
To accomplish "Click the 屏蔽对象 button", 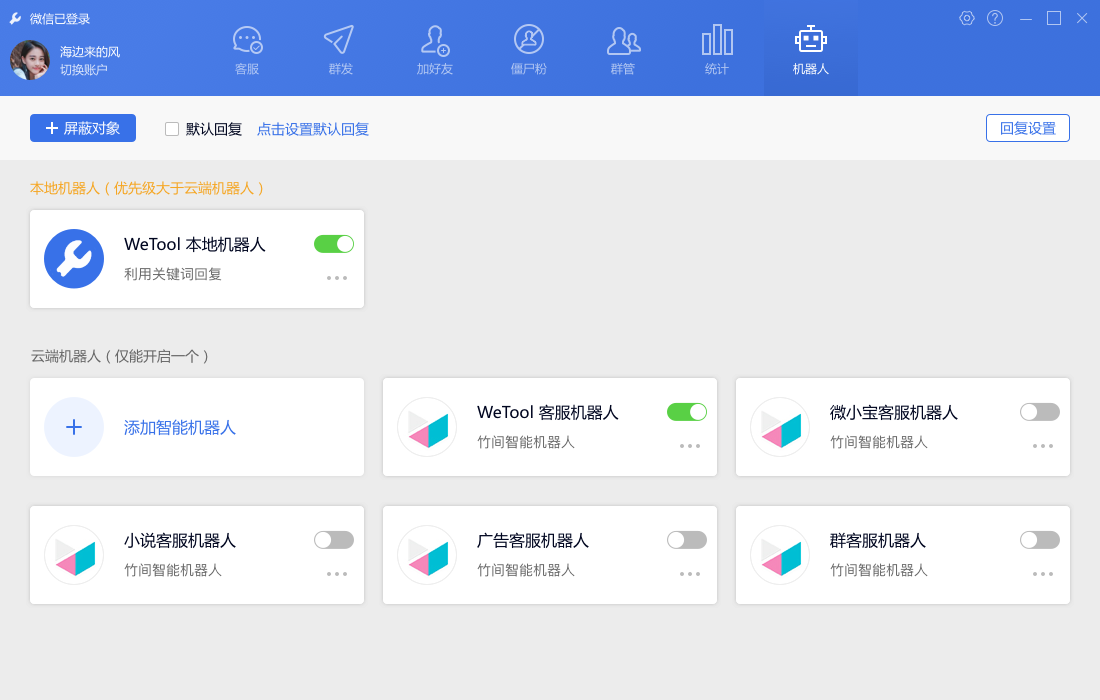I will point(83,128).
